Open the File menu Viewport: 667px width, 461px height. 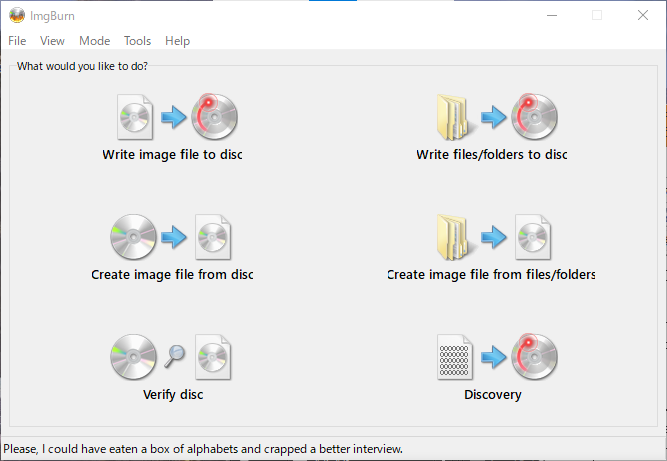pyautogui.click(x=17, y=41)
